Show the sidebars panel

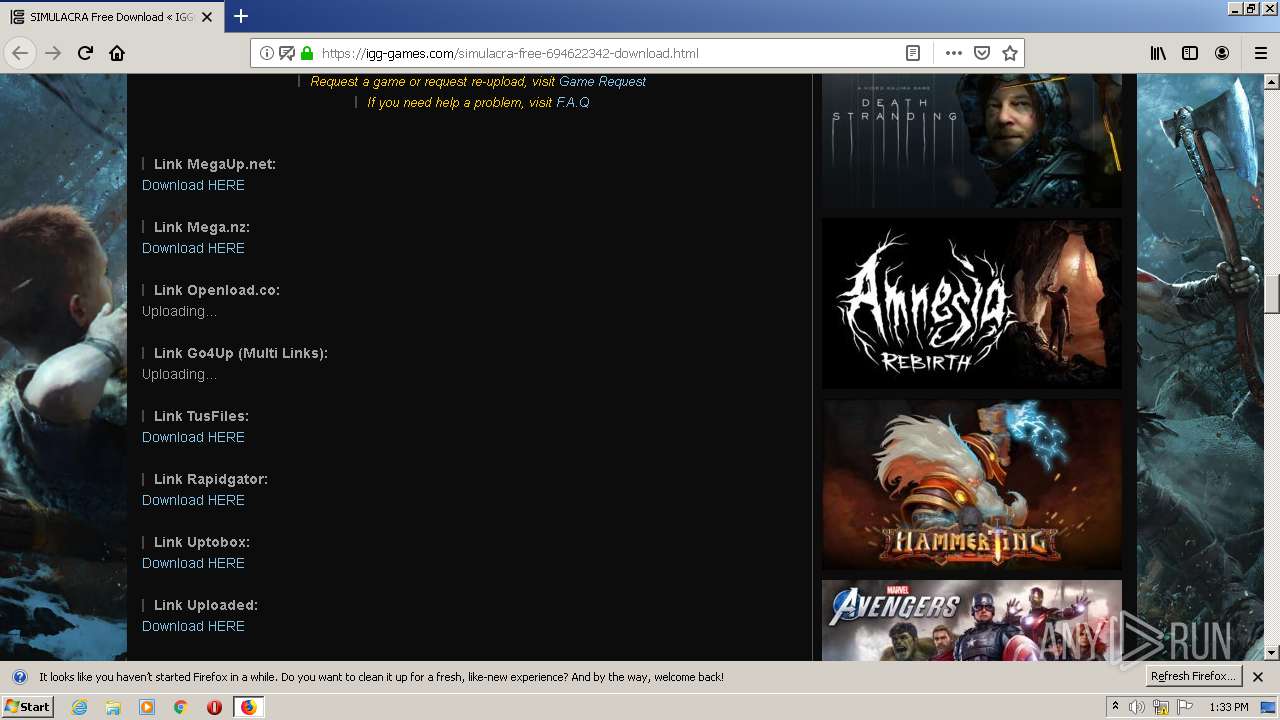[1190, 53]
